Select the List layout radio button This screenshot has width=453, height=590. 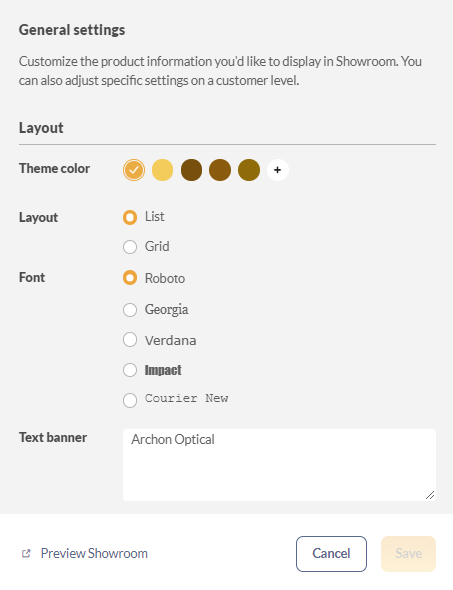pyautogui.click(x=130, y=217)
